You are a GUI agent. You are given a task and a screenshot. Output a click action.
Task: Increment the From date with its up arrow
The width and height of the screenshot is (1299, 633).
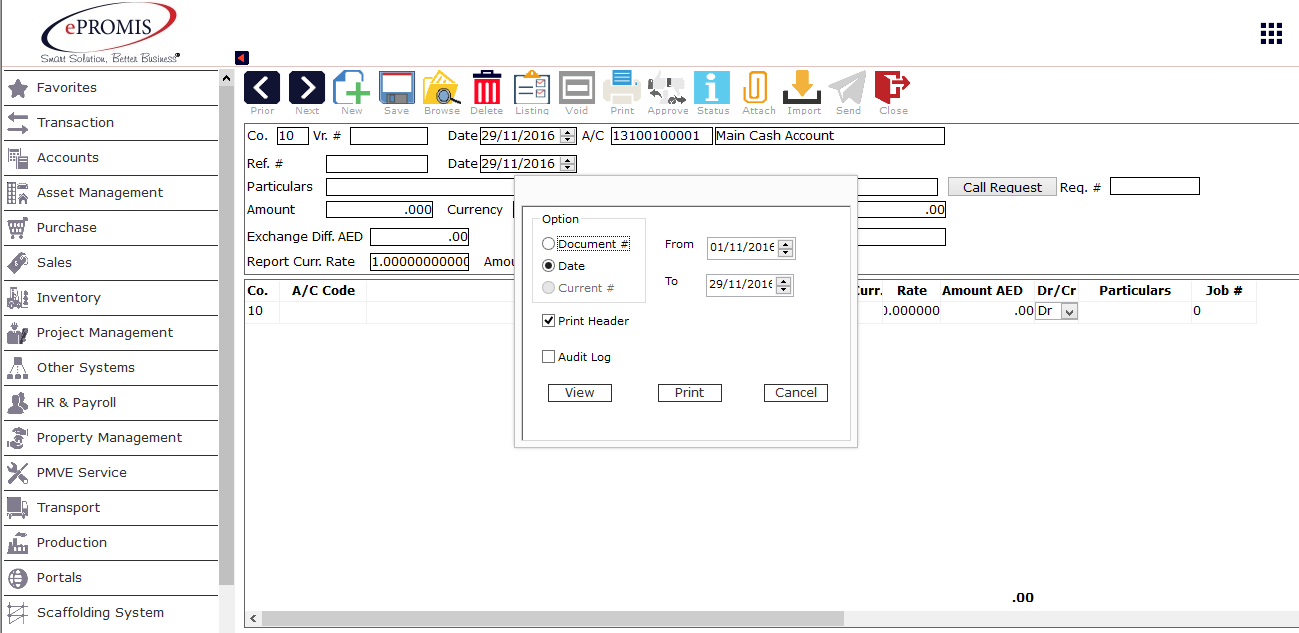787,243
